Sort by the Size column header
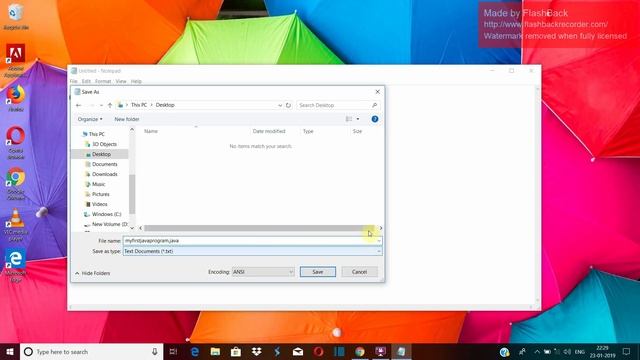Screen dimensions: 640x360 point(357,131)
